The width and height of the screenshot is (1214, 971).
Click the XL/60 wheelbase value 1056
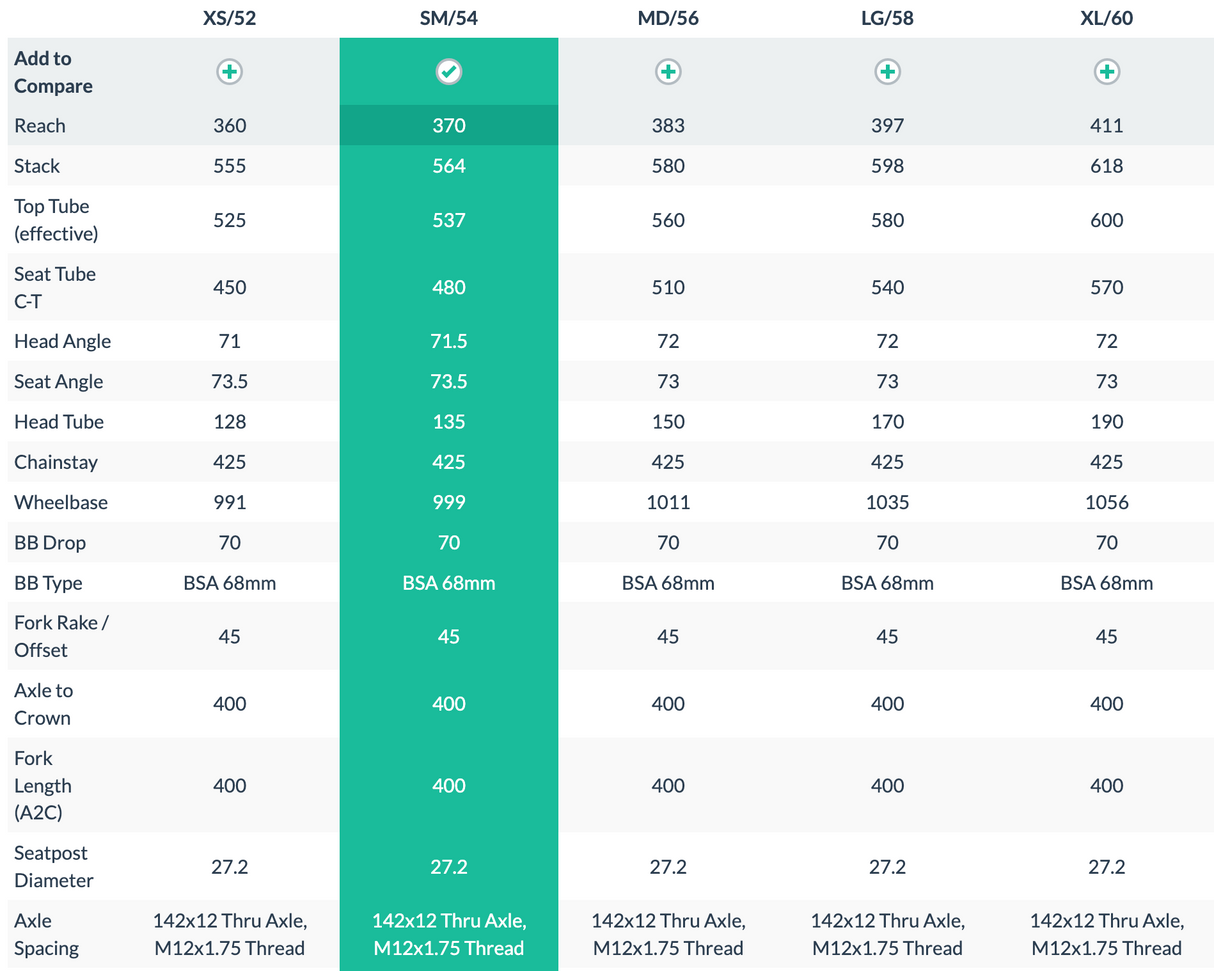1106,502
